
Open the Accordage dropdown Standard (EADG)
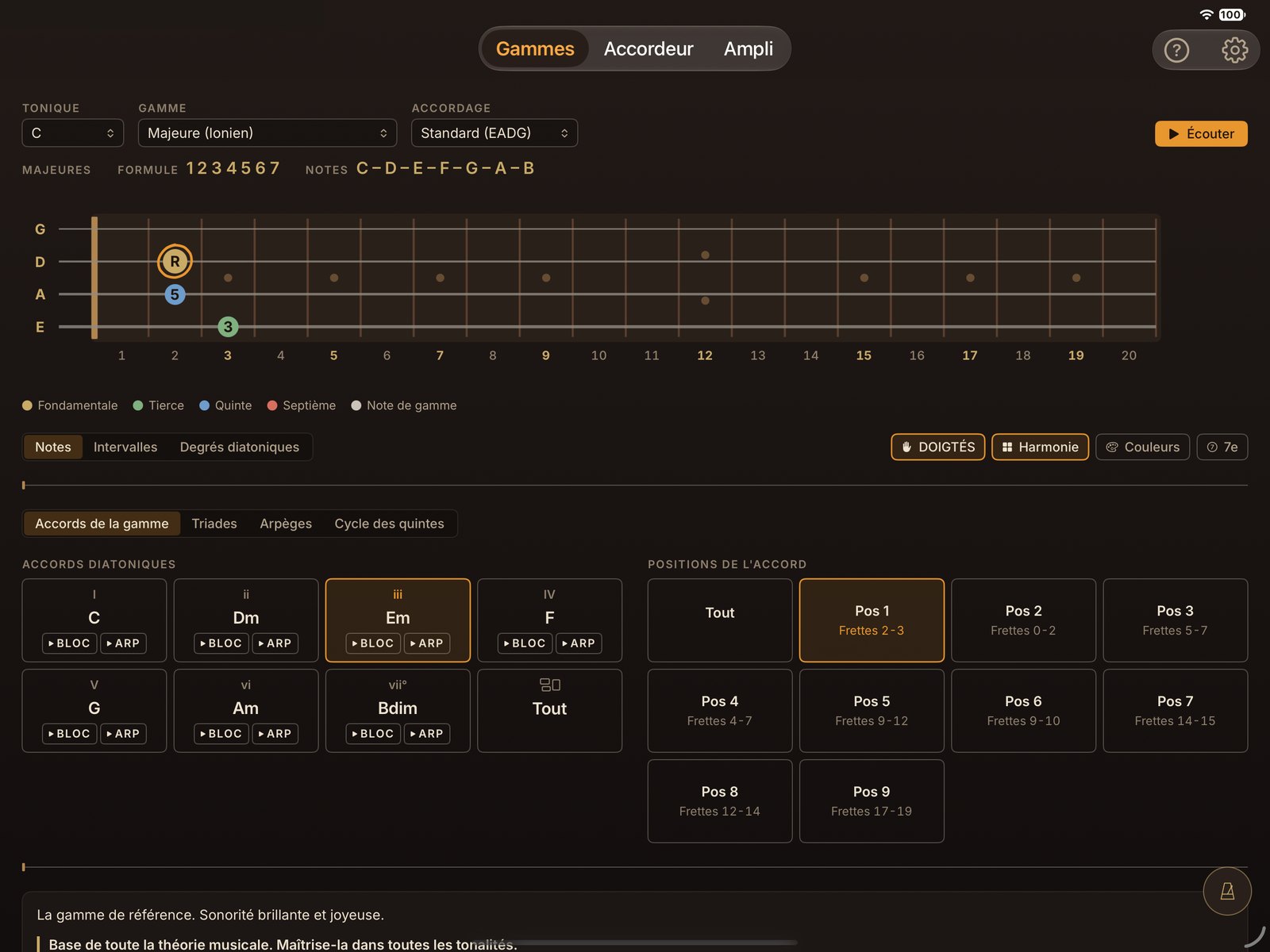pos(495,132)
